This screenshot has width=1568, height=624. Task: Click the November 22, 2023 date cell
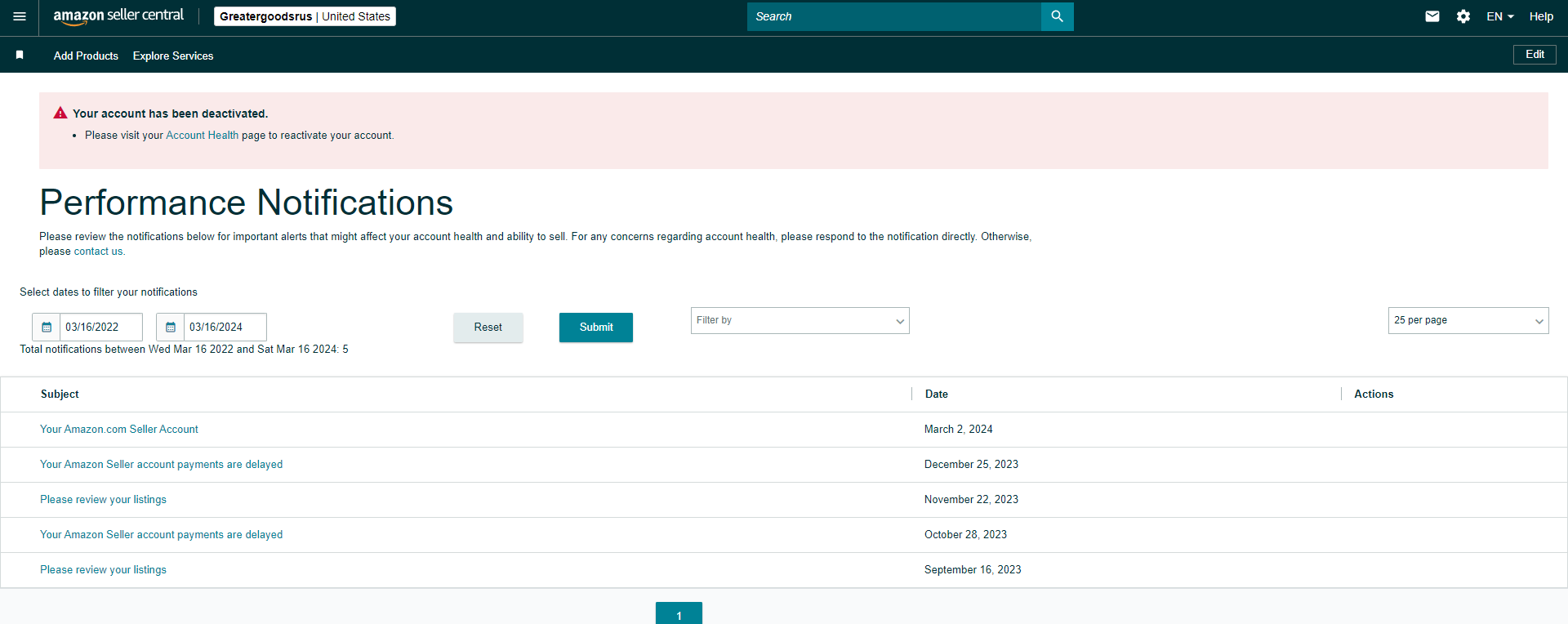pyautogui.click(x=971, y=499)
